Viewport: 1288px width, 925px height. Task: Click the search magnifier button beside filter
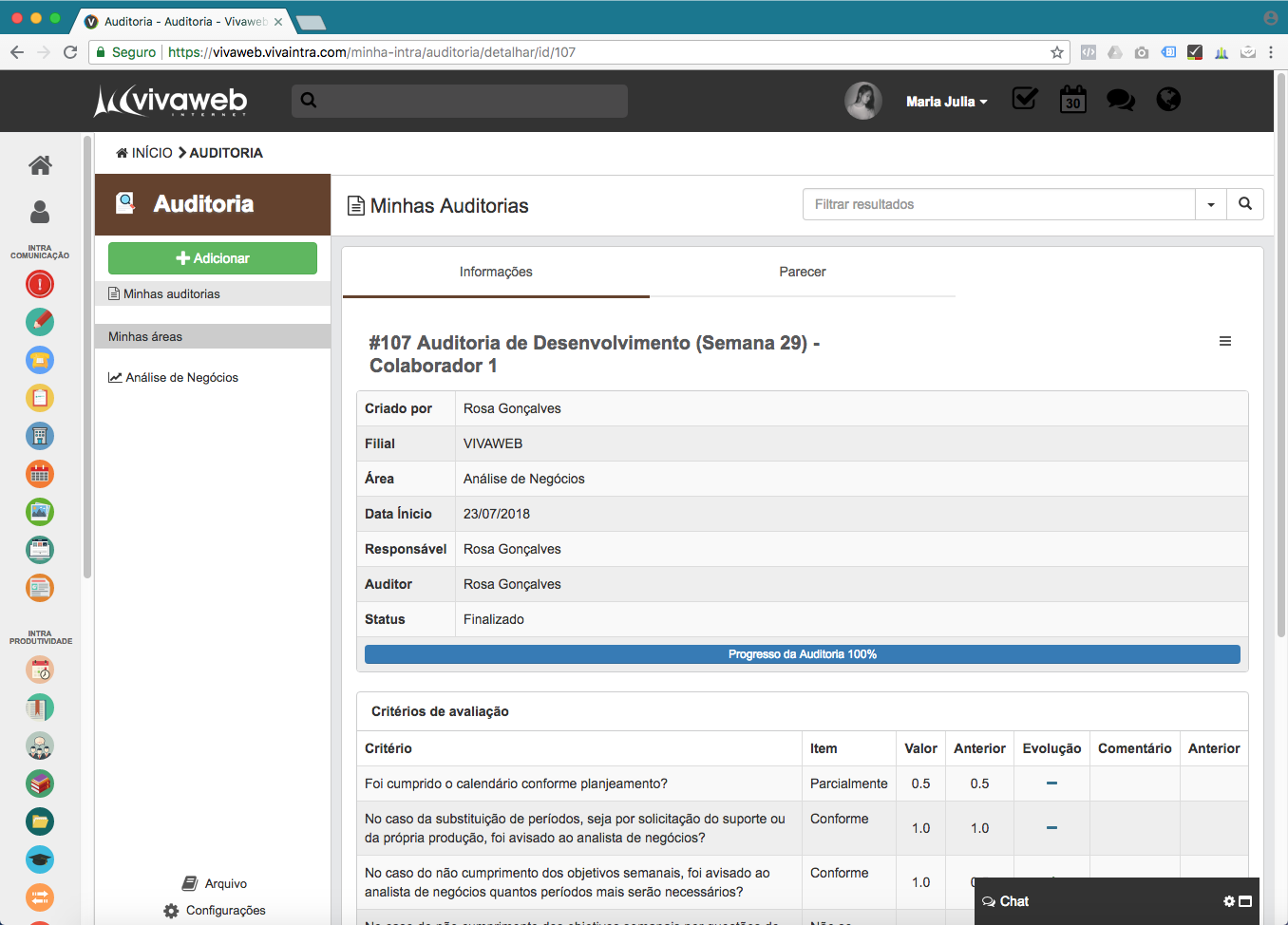(1244, 204)
